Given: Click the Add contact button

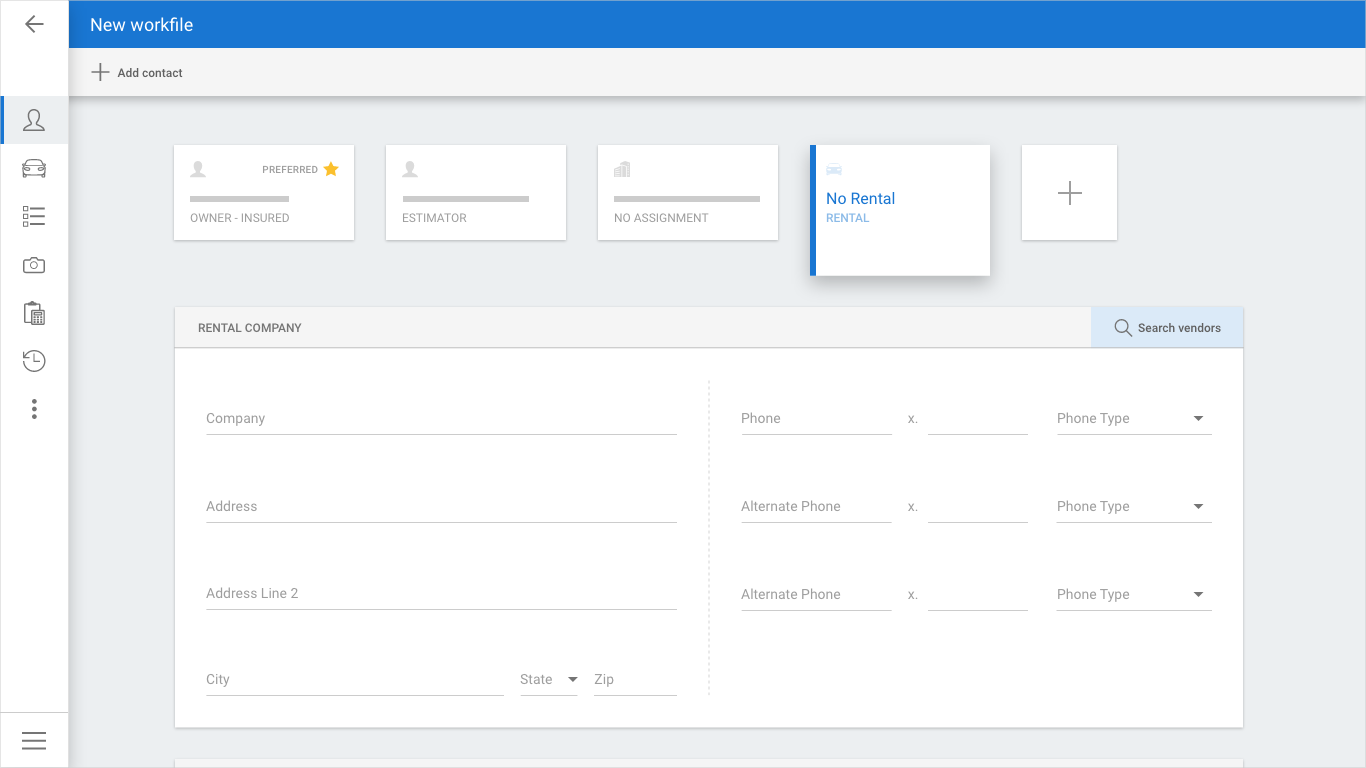Looking at the screenshot, I should point(137,72).
